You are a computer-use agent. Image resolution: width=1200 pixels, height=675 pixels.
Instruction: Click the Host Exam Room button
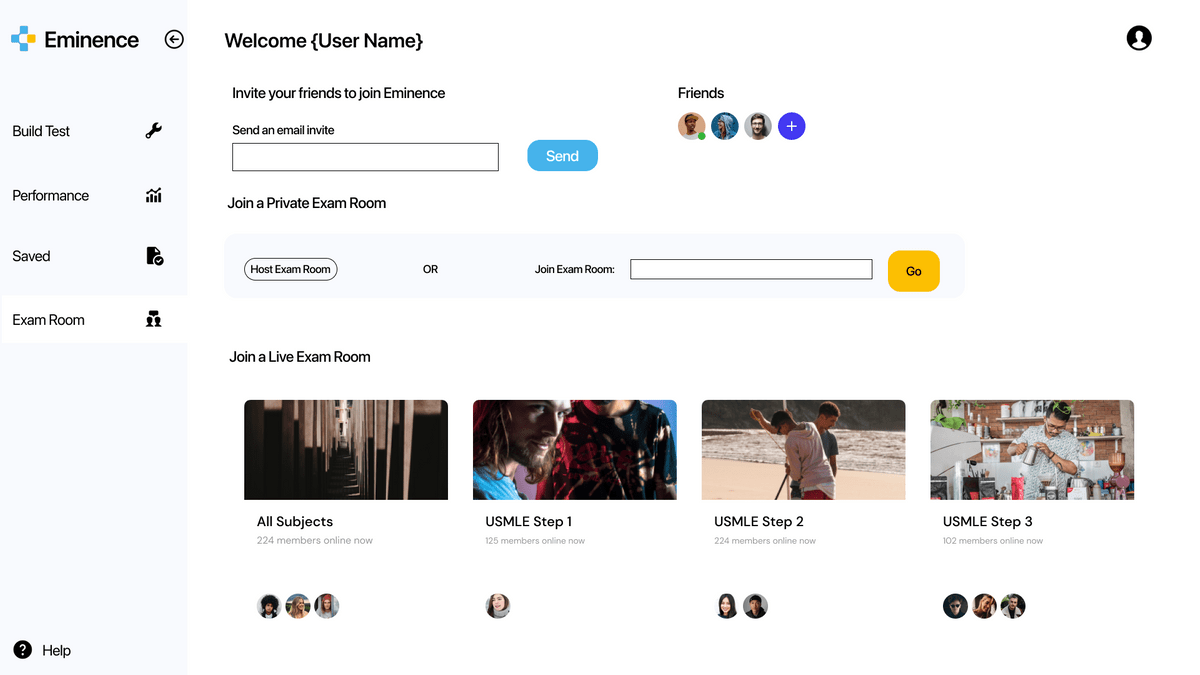[x=290, y=269]
